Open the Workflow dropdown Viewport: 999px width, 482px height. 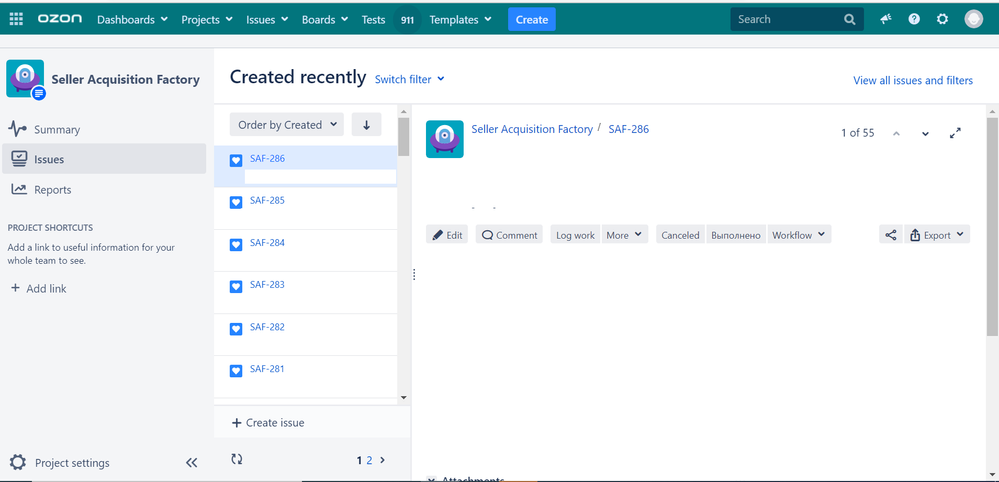point(799,235)
